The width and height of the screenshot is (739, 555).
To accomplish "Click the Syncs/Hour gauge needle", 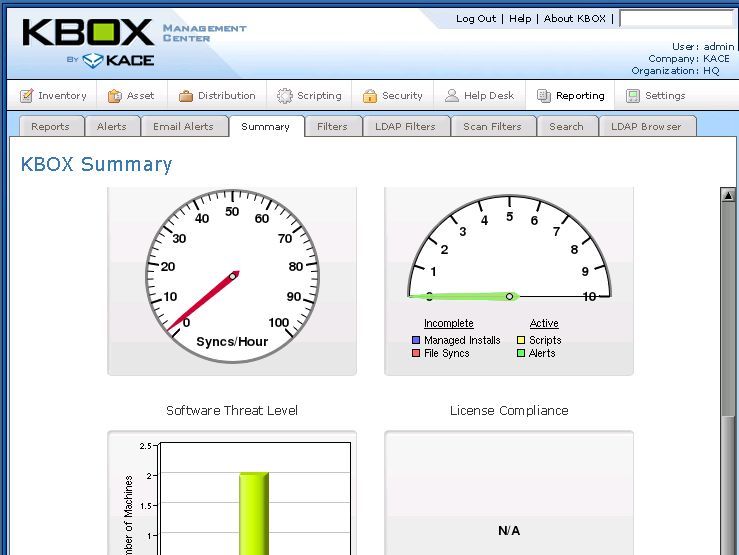I will pyautogui.click(x=203, y=301).
